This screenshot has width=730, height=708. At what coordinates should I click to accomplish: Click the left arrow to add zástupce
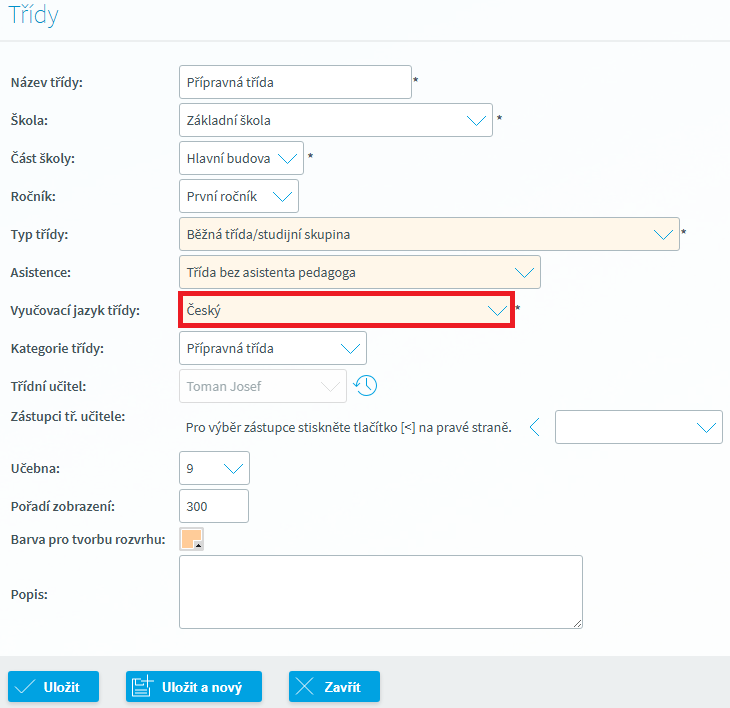tap(534, 427)
